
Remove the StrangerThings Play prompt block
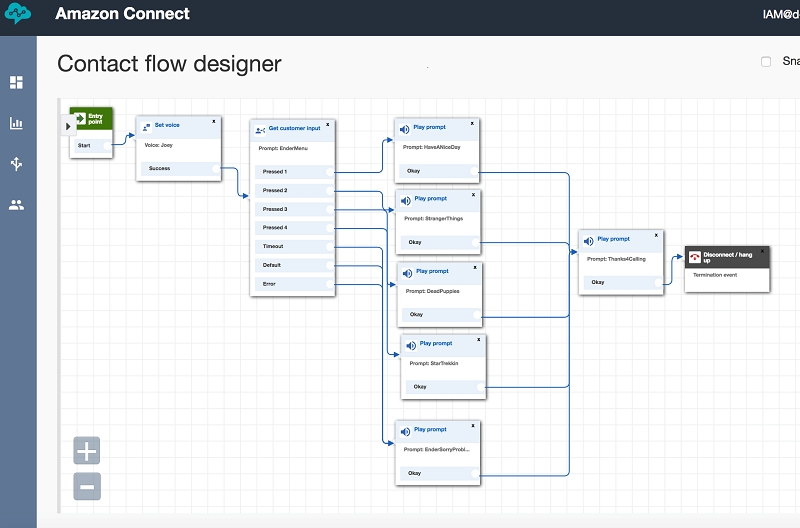pyautogui.click(x=473, y=194)
